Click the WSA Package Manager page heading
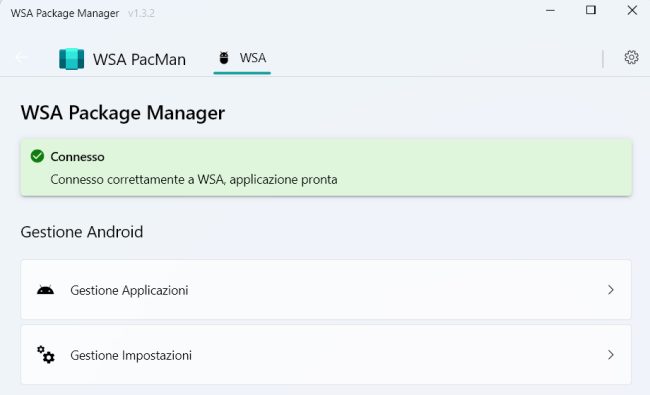The height and width of the screenshot is (395, 650). tap(123, 113)
